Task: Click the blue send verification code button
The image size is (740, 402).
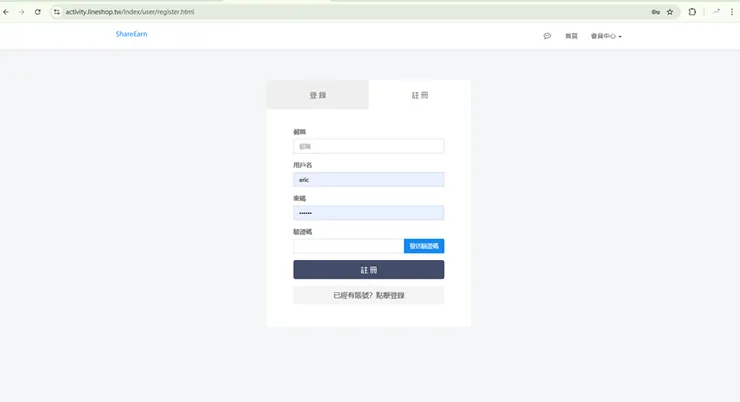Action: tap(424, 246)
